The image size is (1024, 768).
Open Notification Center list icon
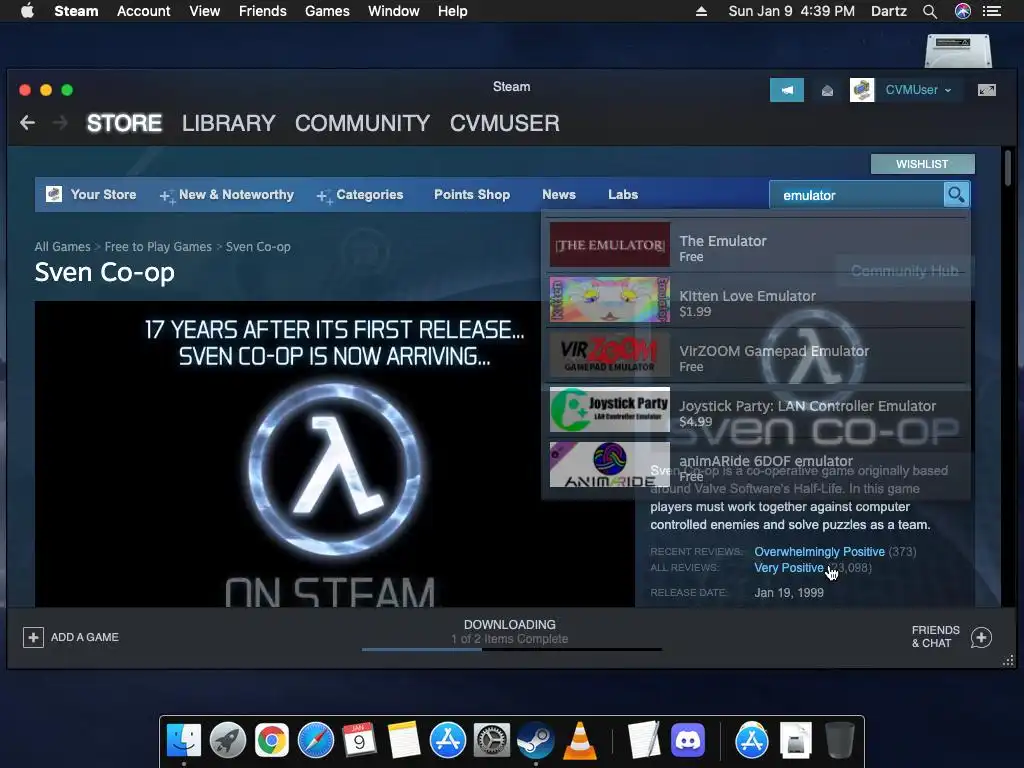(x=991, y=11)
